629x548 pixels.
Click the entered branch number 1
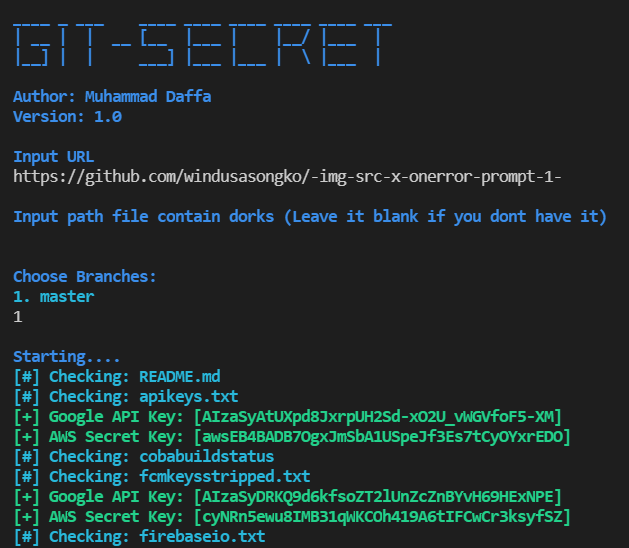click(18, 317)
